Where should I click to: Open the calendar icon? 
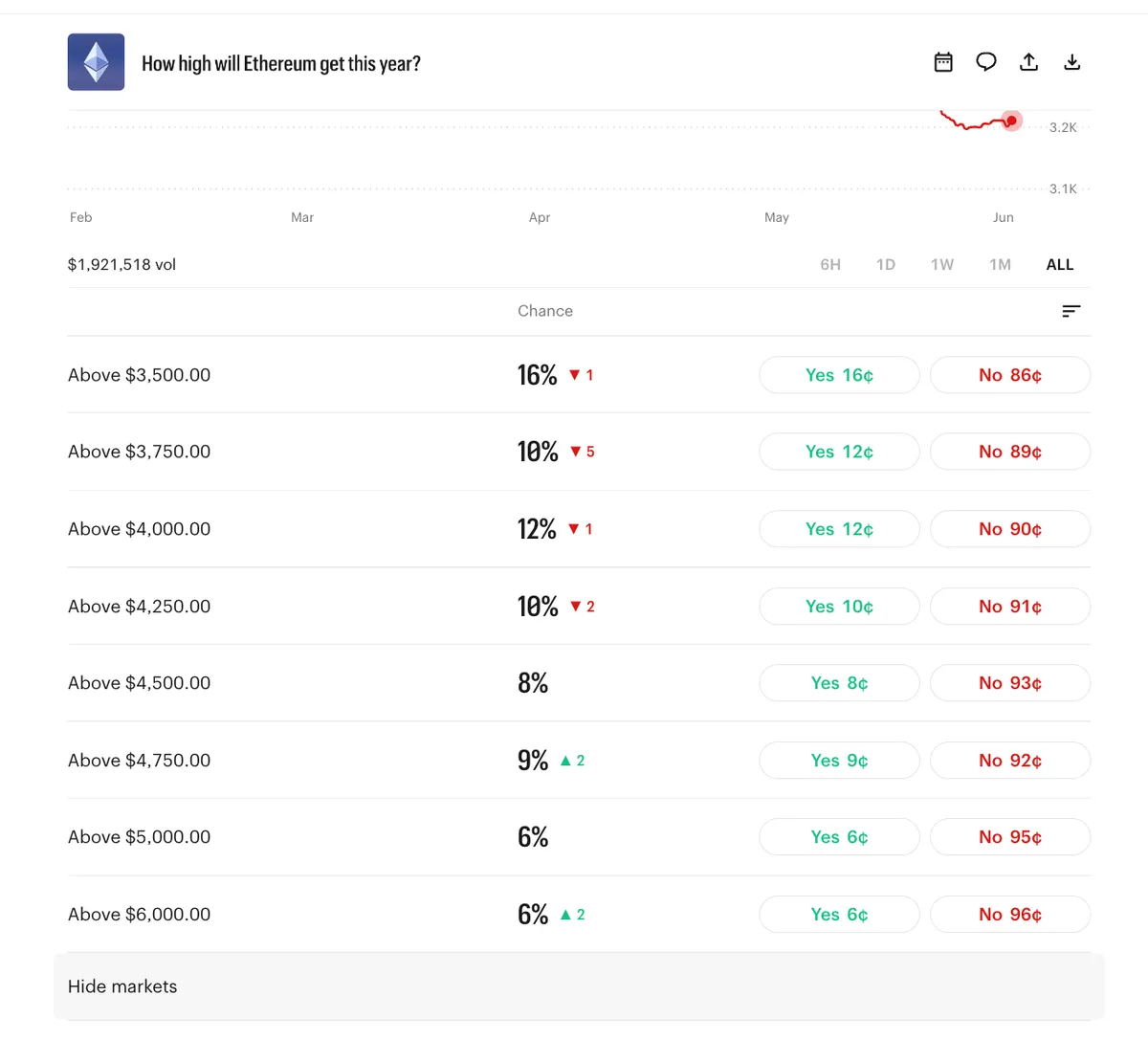(943, 62)
